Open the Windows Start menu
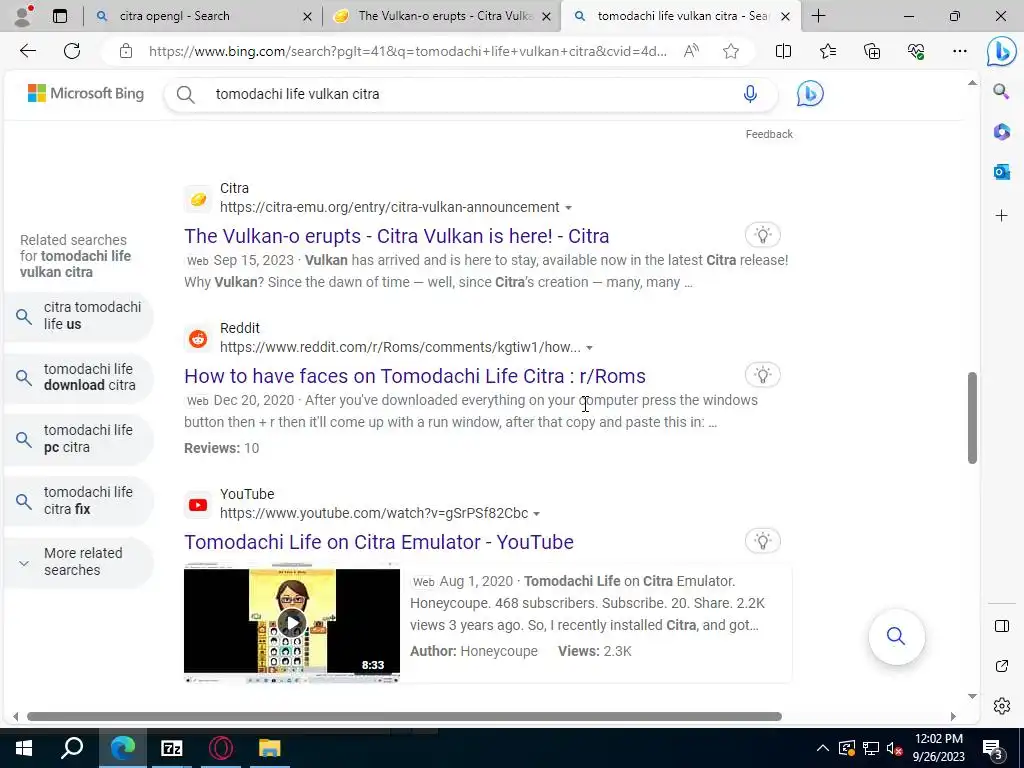 [x=24, y=748]
